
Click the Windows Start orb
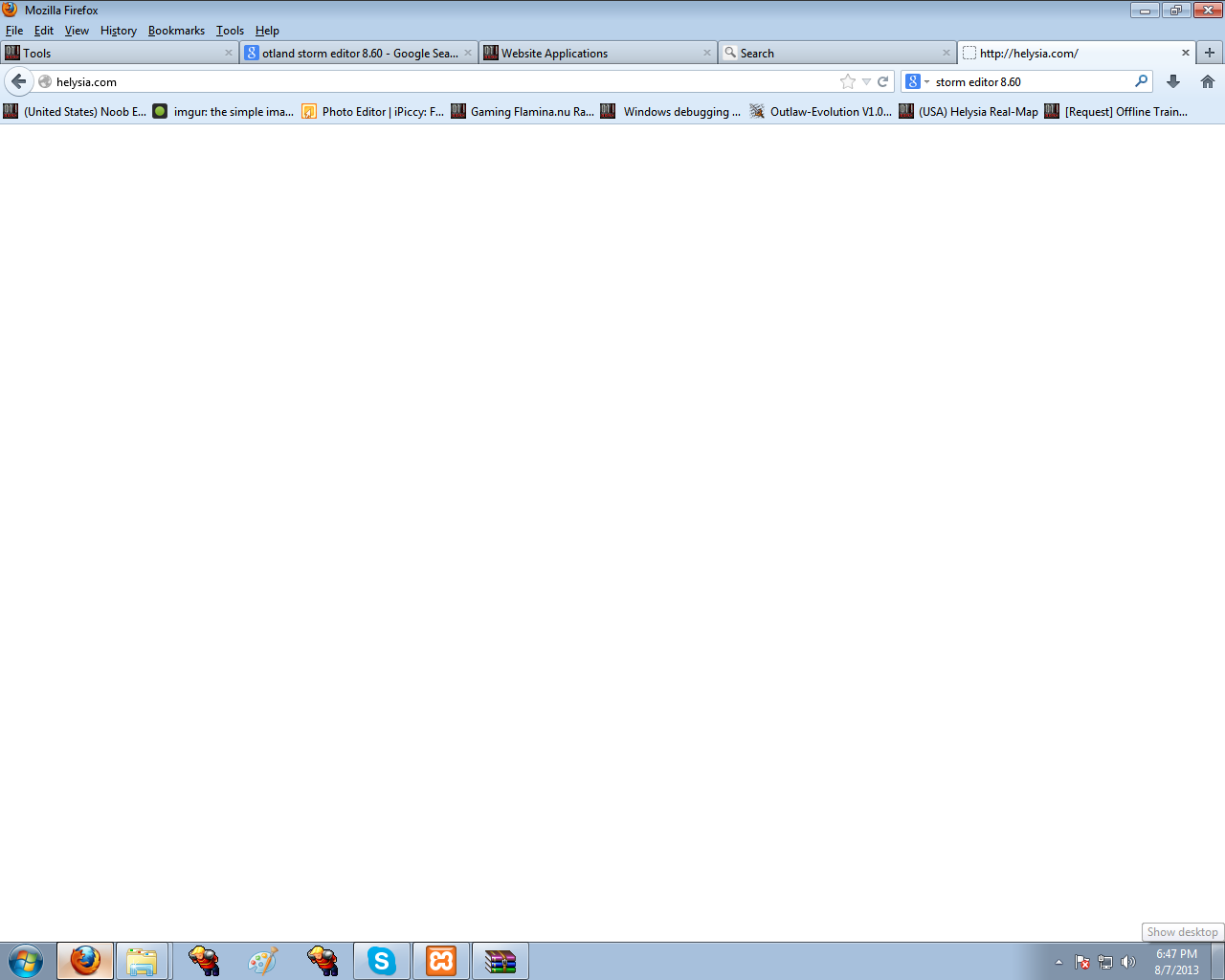click(x=26, y=961)
